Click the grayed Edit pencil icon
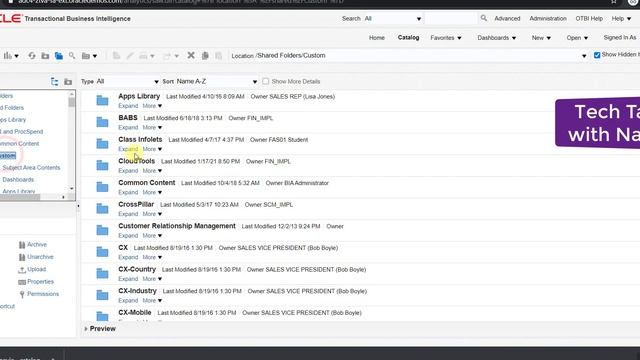This screenshot has width=640, height=360. tap(130, 56)
